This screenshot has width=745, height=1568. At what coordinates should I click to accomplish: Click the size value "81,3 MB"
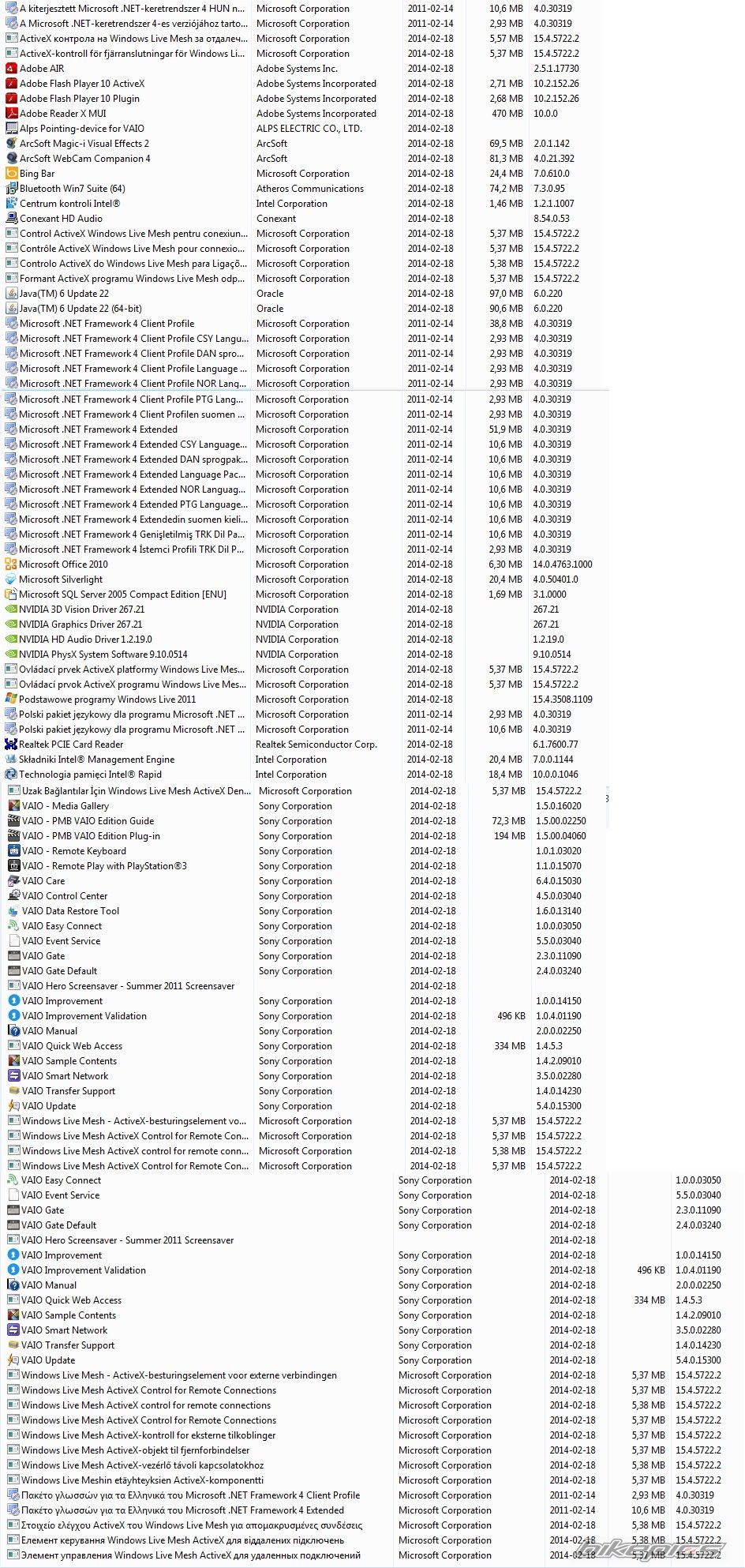507,159
